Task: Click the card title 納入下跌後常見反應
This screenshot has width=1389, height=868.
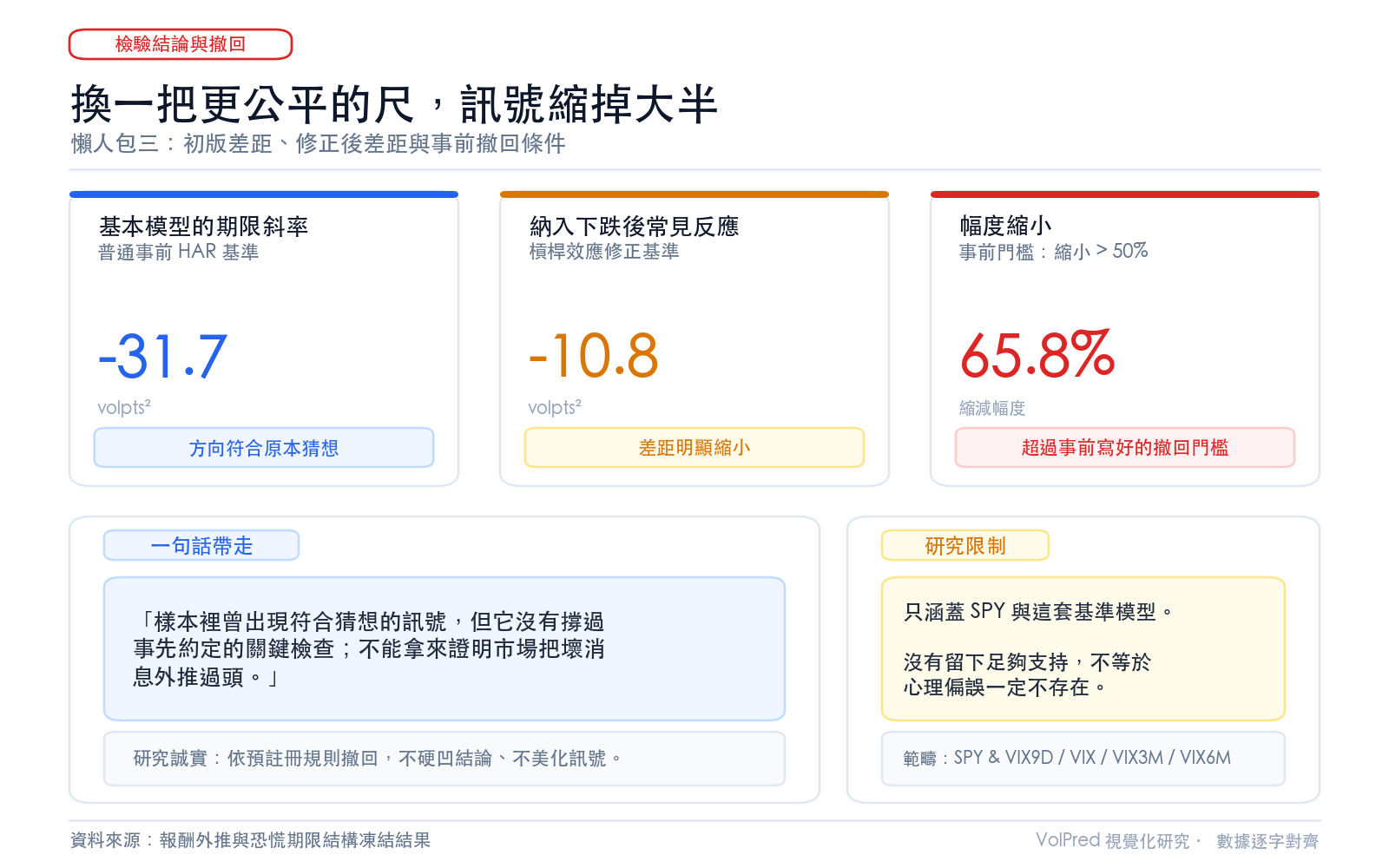Action: [x=634, y=227]
